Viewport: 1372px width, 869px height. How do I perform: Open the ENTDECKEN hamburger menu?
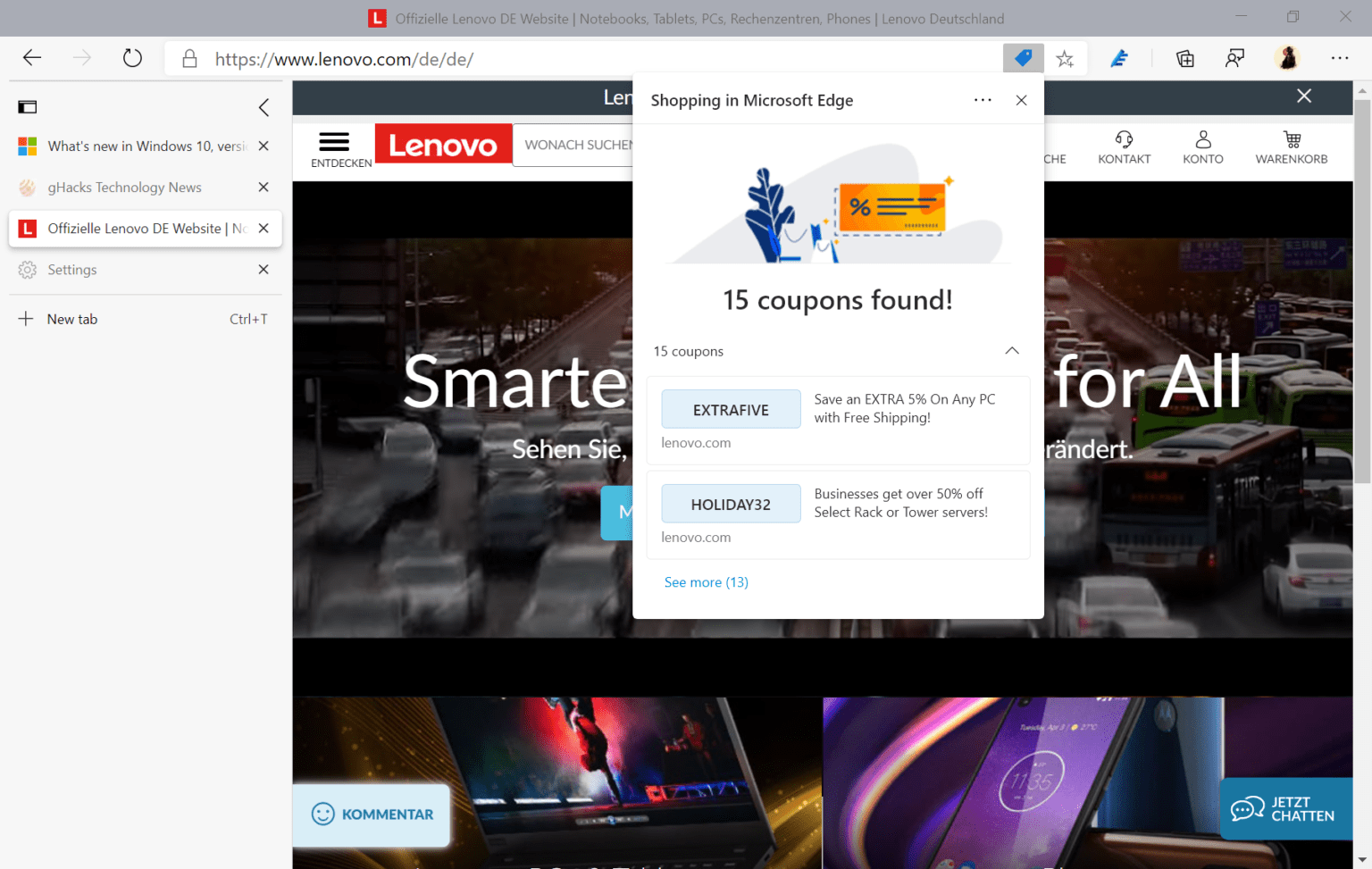334,141
